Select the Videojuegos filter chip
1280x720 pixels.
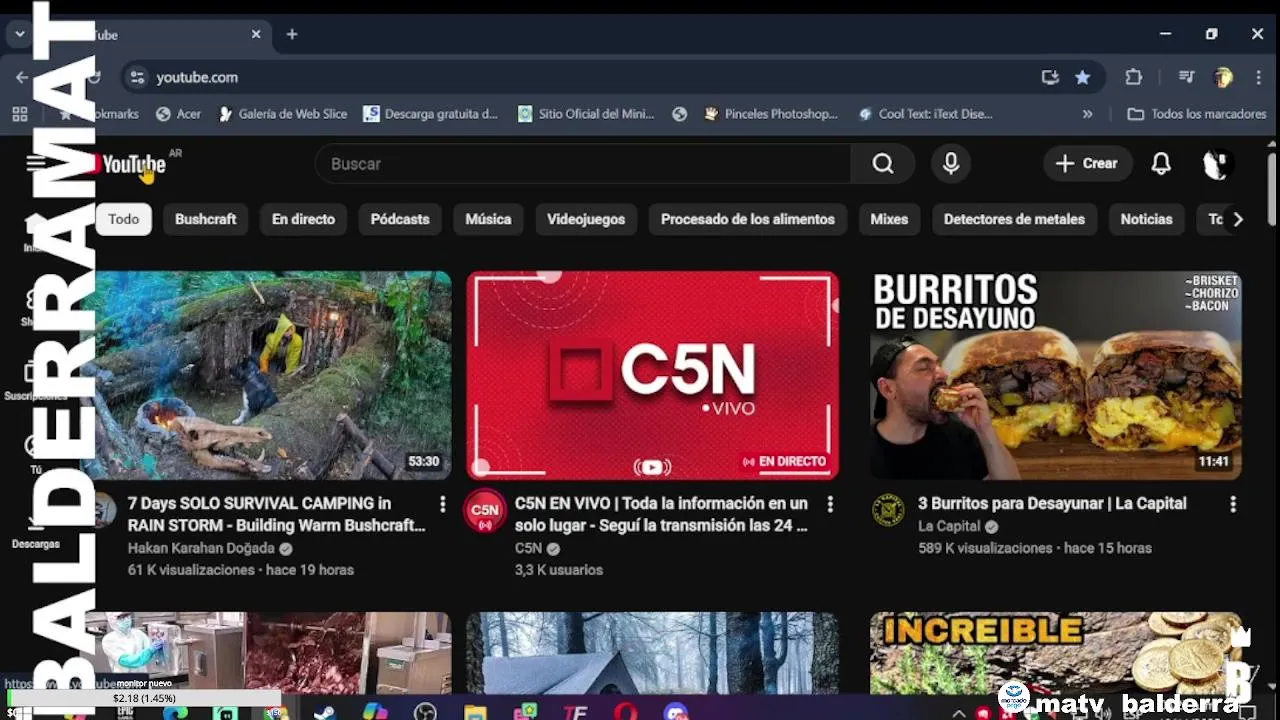pos(586,219)
